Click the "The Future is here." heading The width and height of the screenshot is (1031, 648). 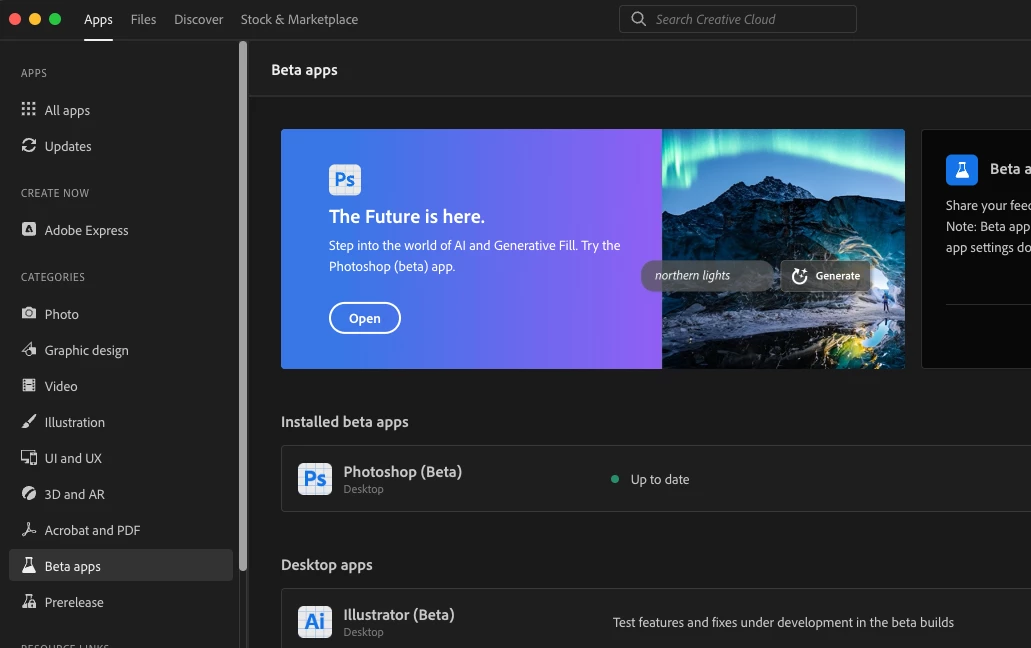[x=406, y=216]
